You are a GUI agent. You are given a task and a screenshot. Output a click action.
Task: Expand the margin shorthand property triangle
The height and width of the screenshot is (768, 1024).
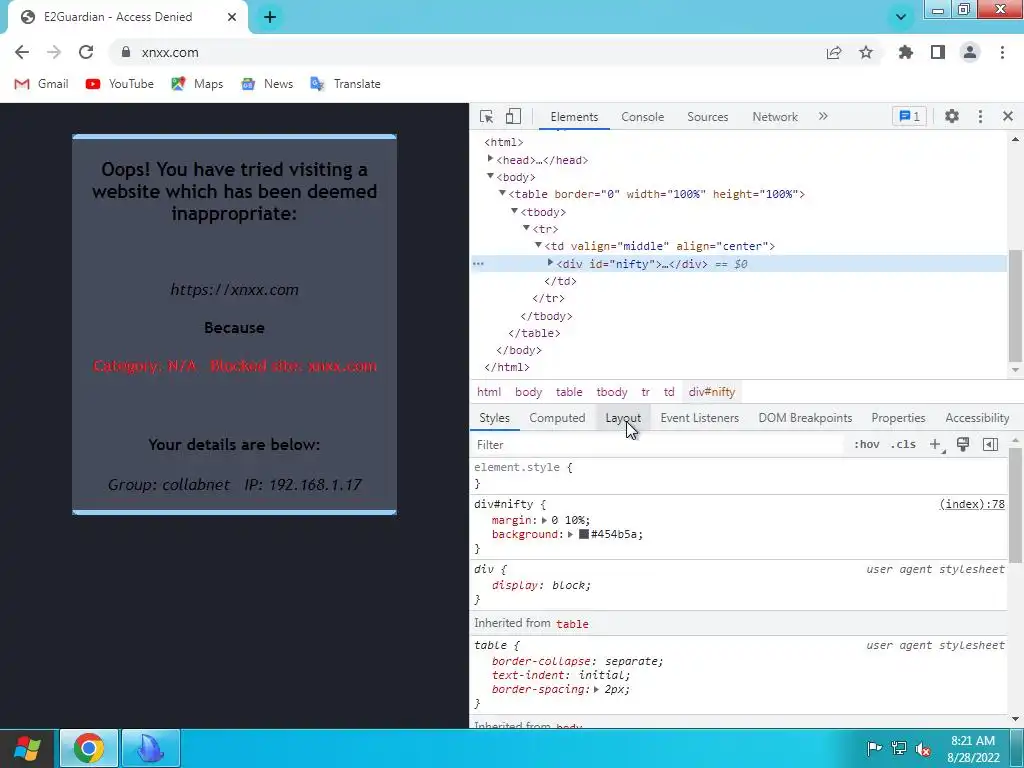click(544, 520)
